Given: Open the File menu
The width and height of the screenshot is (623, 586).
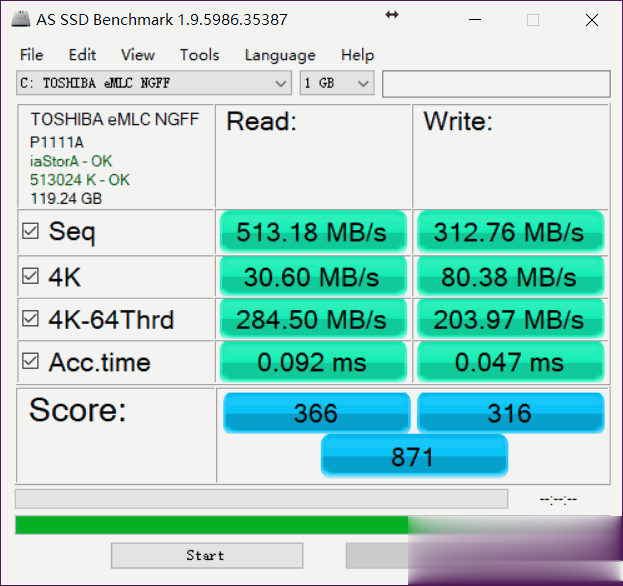Looking at the screenshot, I should click(31, 55).
